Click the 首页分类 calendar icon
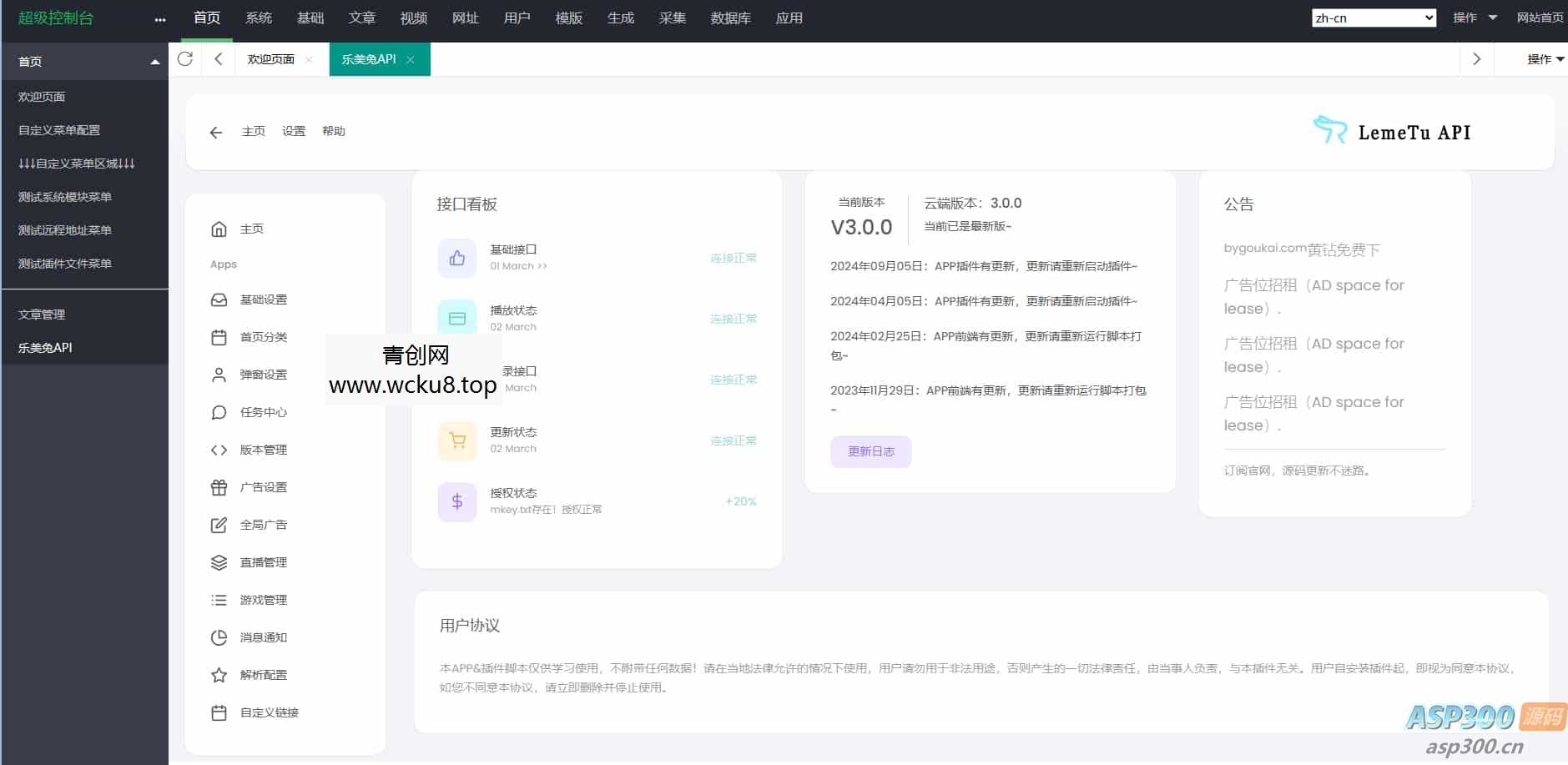This screenshot has height=765, width=1568. (x=218, y=337)
